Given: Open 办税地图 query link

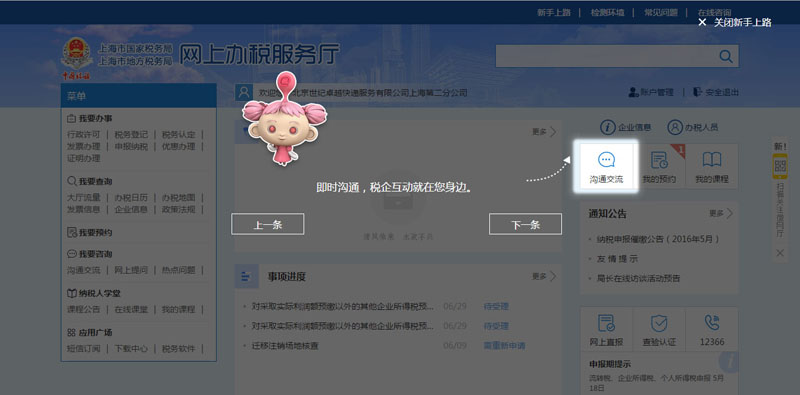Looking at the screenshot, I should 179,198.
